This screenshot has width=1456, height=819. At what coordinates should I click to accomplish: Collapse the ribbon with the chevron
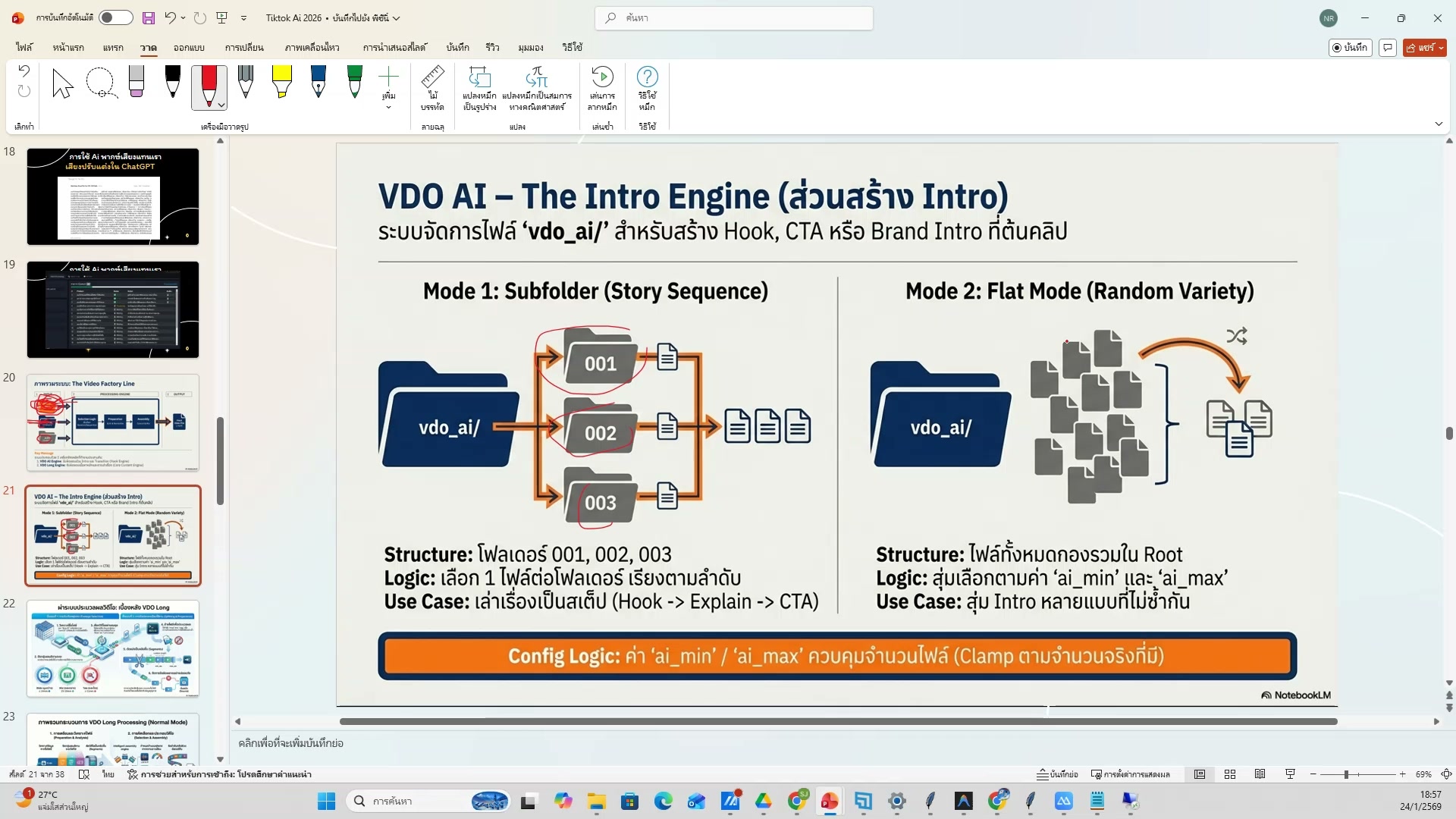tap(1439, 124)
